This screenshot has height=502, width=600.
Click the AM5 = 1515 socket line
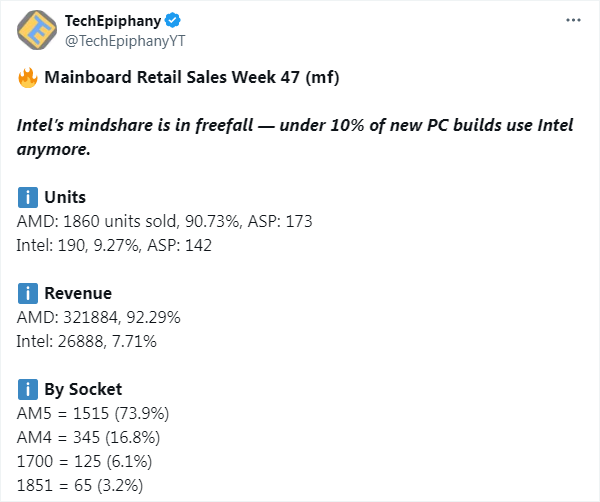91,413
